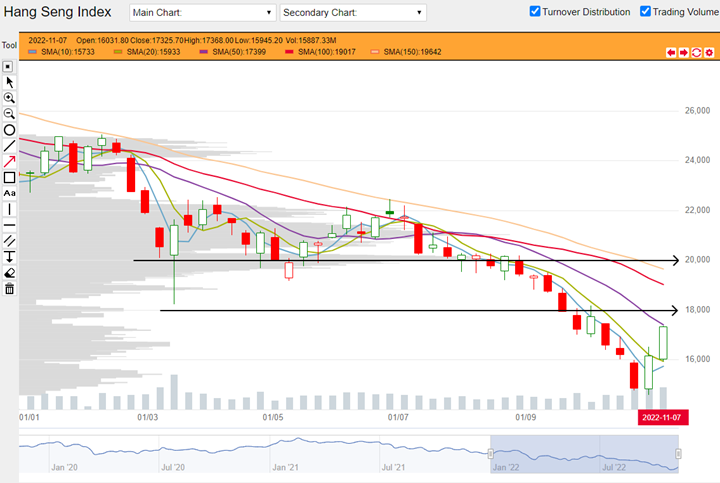Click the SMA(100) red legend swatch
Screen dimensions: 720x483
[x=289, y=52]
